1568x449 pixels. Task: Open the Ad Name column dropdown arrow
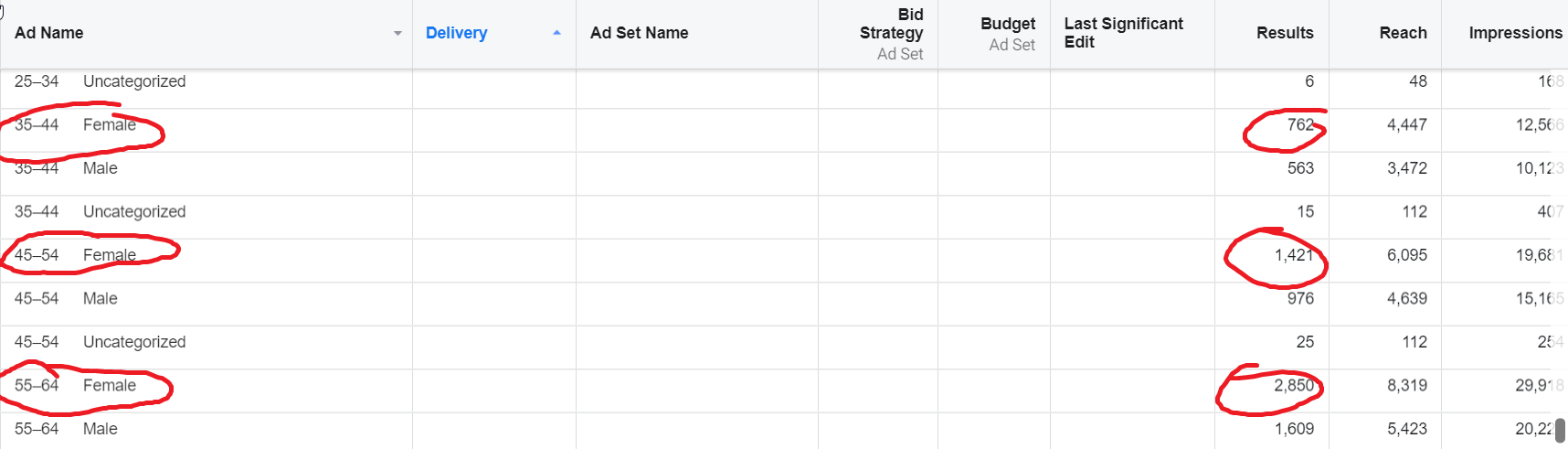[397, 34]
